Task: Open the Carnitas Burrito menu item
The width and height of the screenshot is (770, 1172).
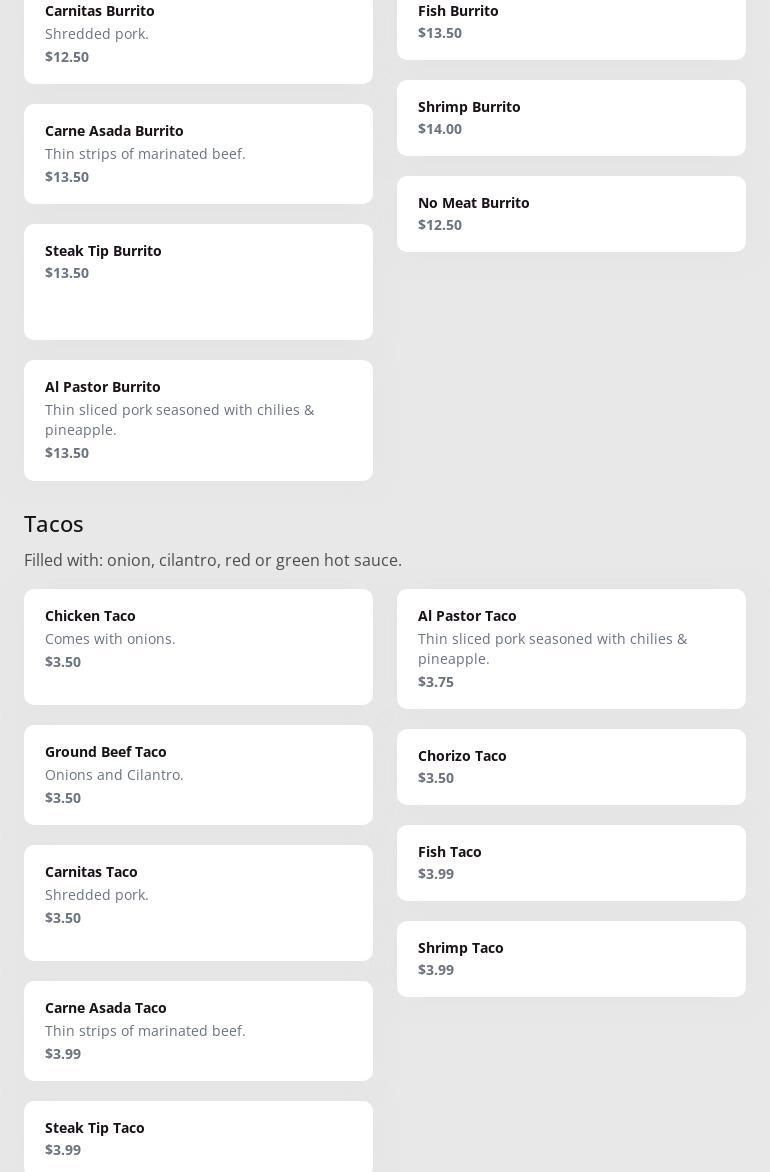Action: [x=198, y=35]
